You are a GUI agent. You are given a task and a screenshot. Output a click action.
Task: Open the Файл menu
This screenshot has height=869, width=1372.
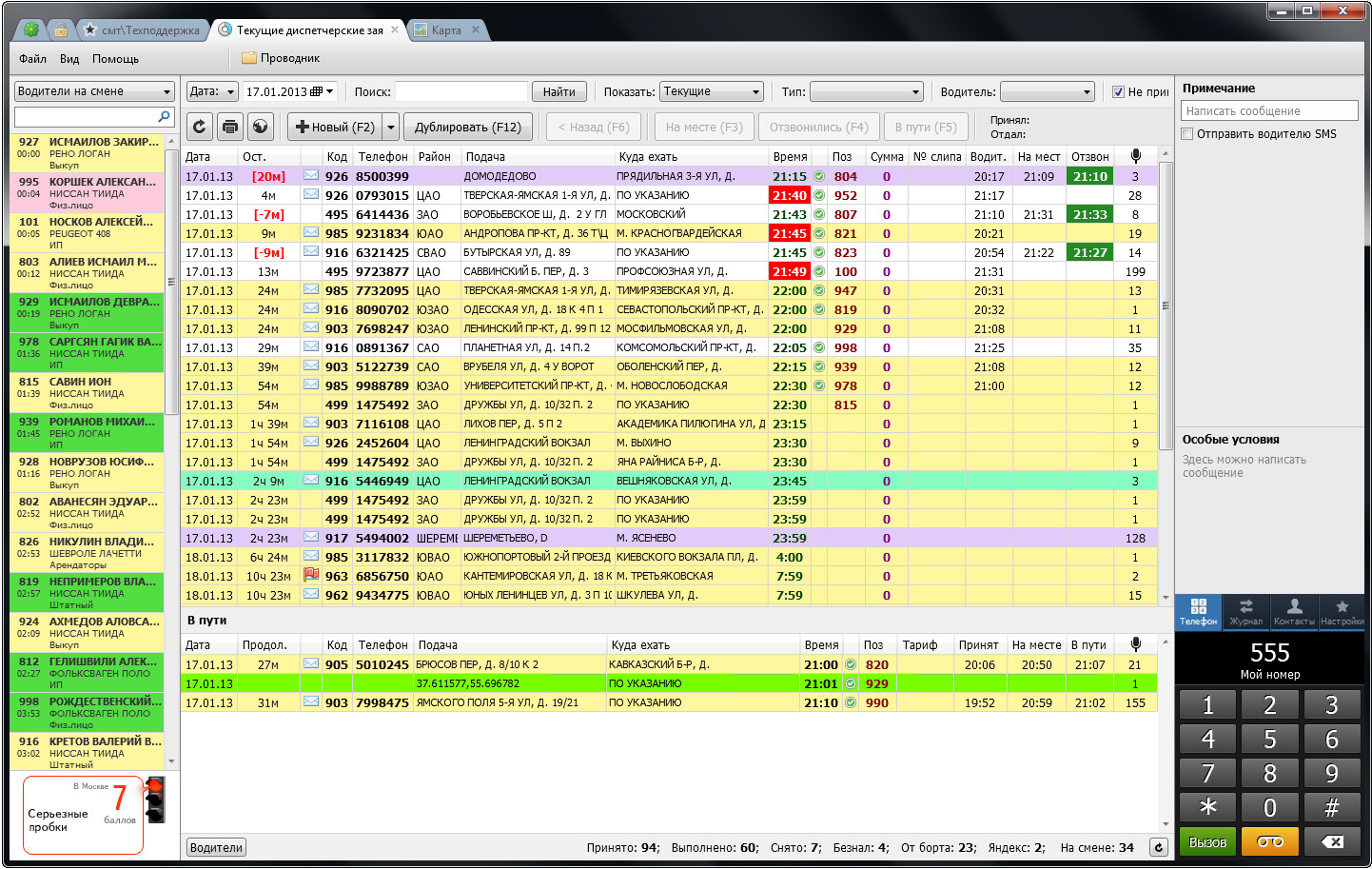pyautogui.click(x=32, y=59)
